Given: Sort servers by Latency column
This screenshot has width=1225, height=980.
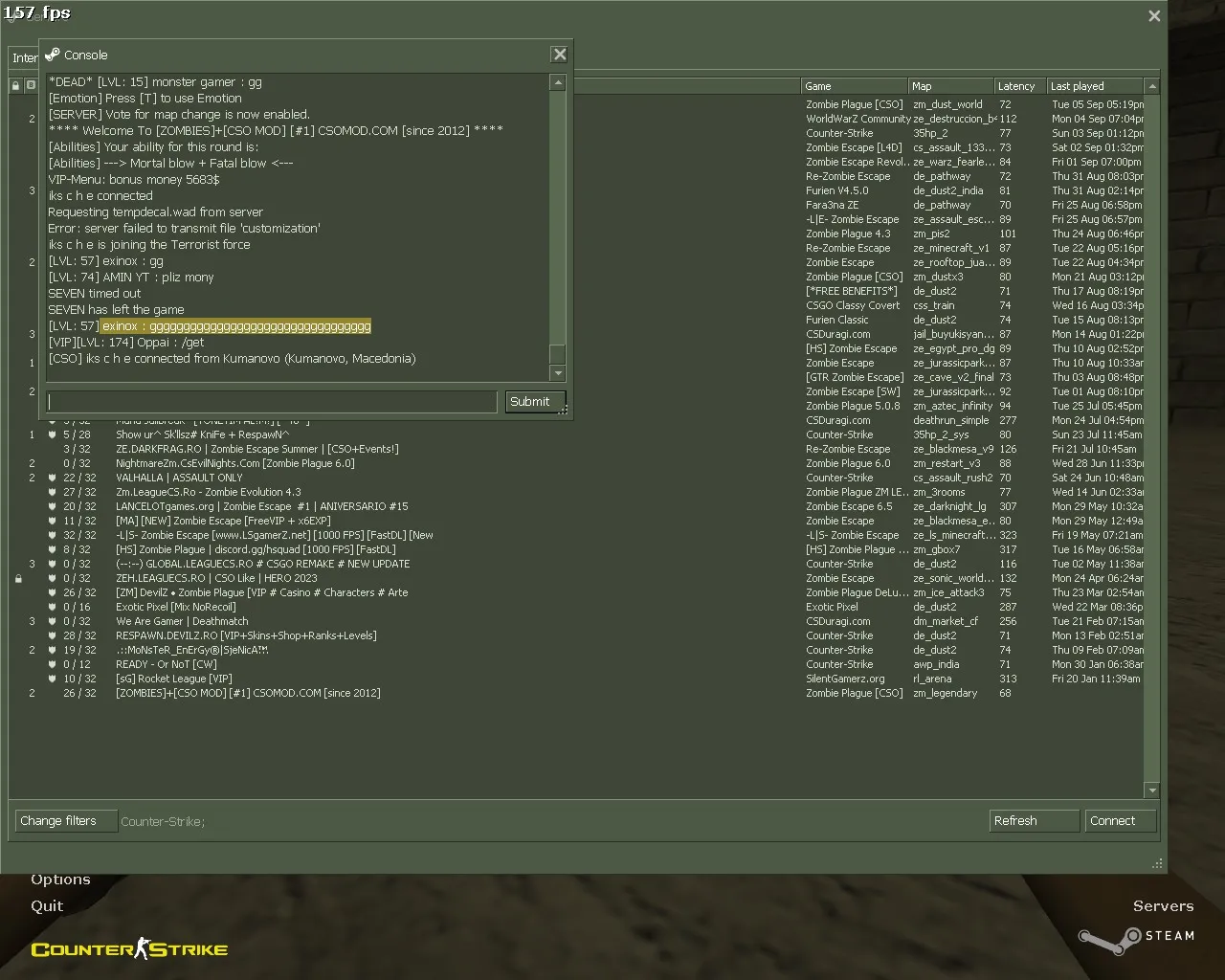Looking at the screenshot, I should [1020, 86].
